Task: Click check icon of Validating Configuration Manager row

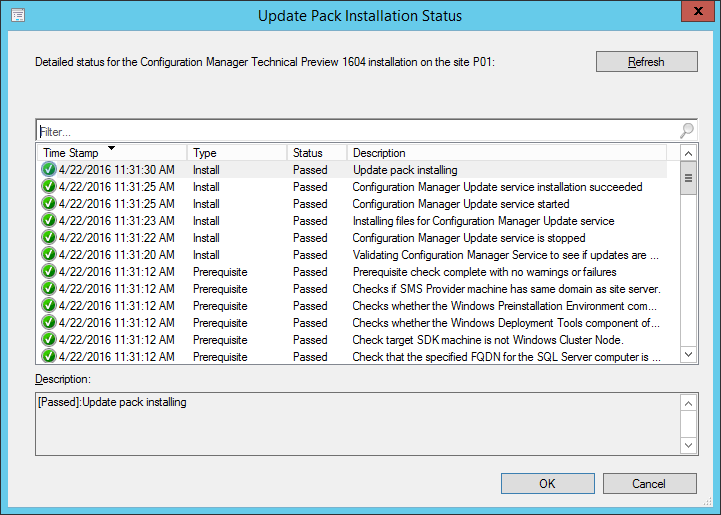Action: [x=49, y=254]
